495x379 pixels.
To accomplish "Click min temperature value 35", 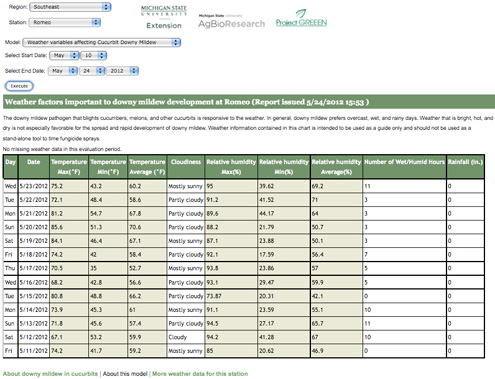I will (x=108, y=268).
